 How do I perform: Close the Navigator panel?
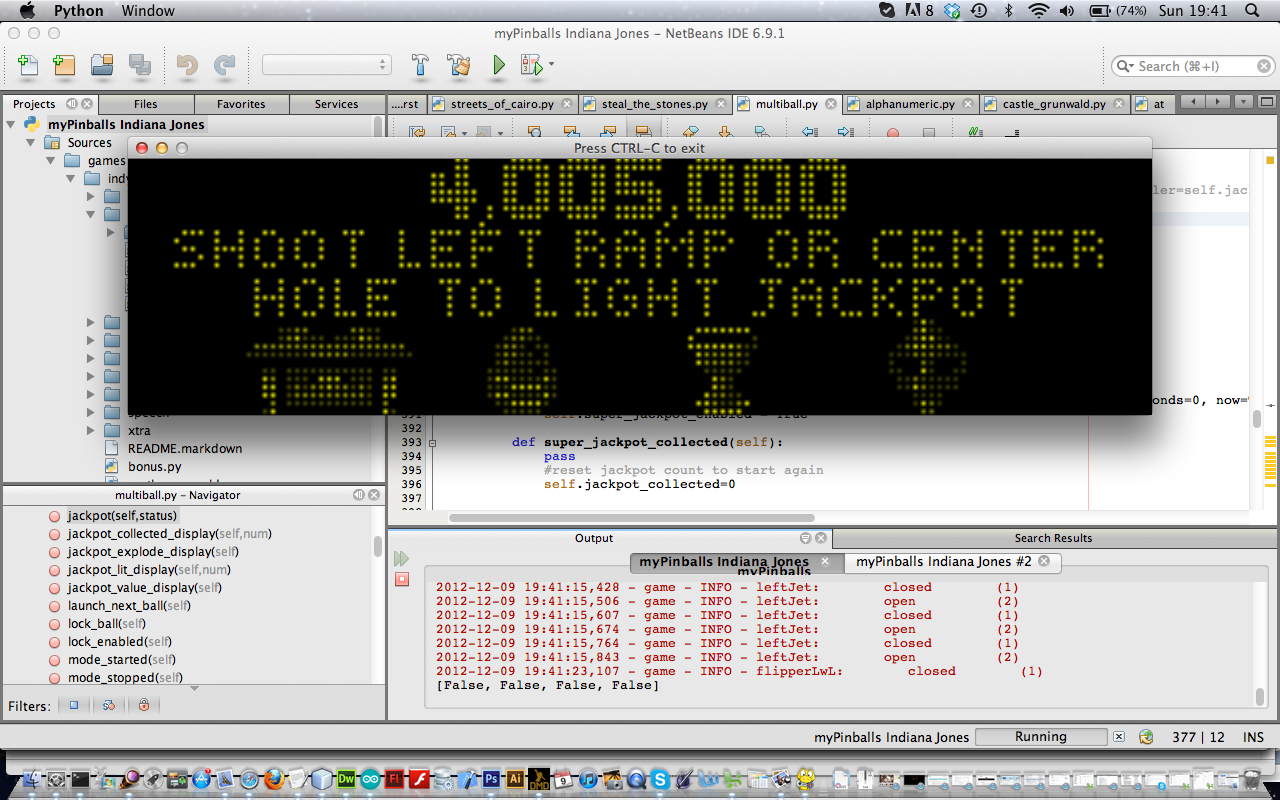[374, 495]
